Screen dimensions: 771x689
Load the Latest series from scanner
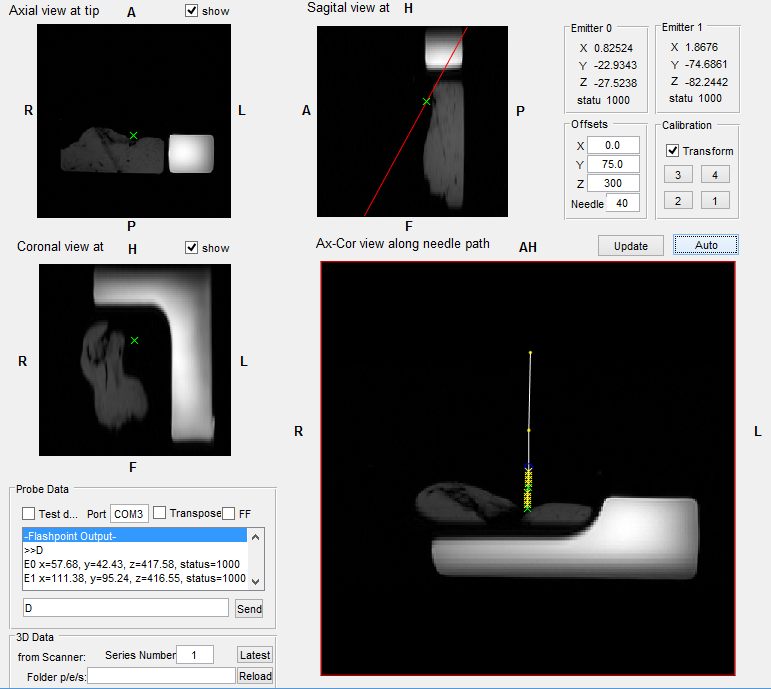(254, 655)
